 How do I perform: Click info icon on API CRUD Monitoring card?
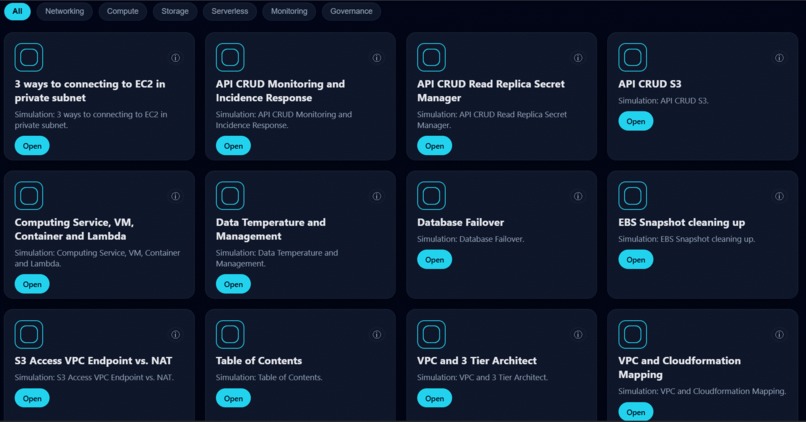[x=377, y=58]
